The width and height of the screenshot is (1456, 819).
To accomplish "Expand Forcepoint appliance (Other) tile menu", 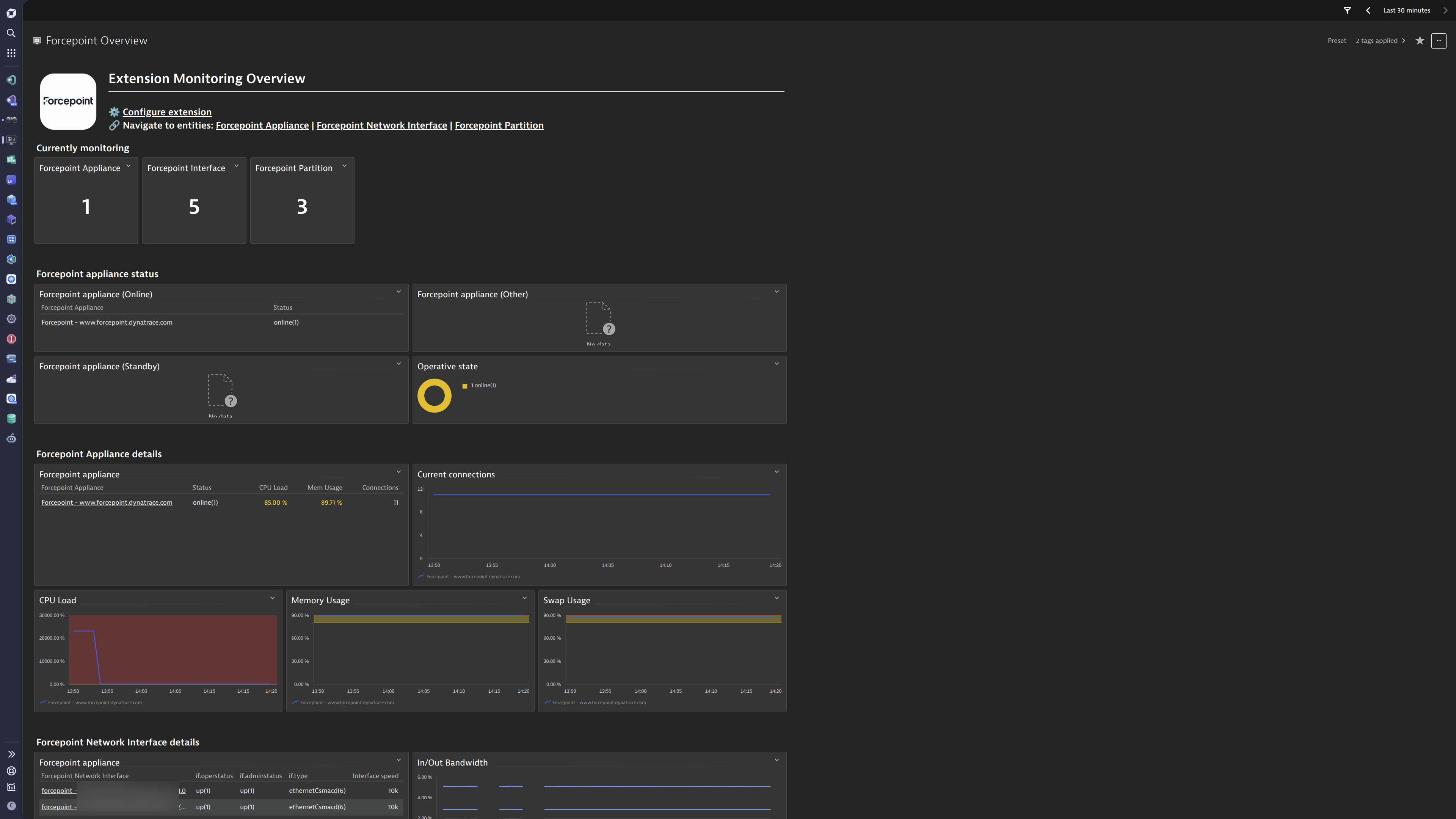I will tap(777, 292).
